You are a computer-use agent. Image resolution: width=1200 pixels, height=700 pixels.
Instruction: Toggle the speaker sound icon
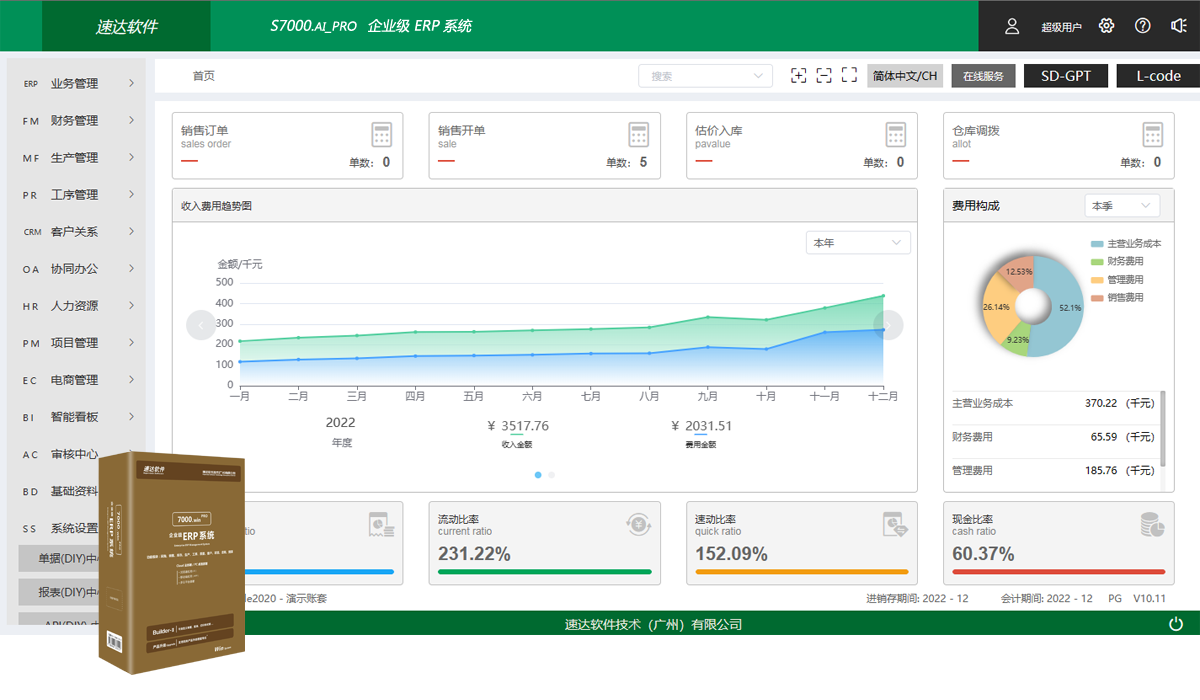(1179, 26)
